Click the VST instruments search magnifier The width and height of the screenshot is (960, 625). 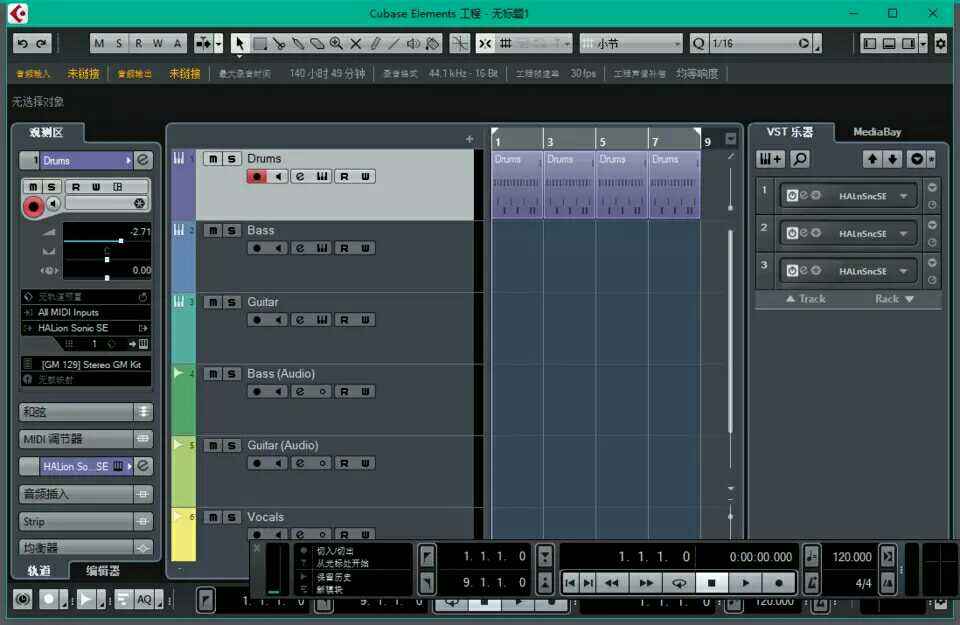(800, 159)
